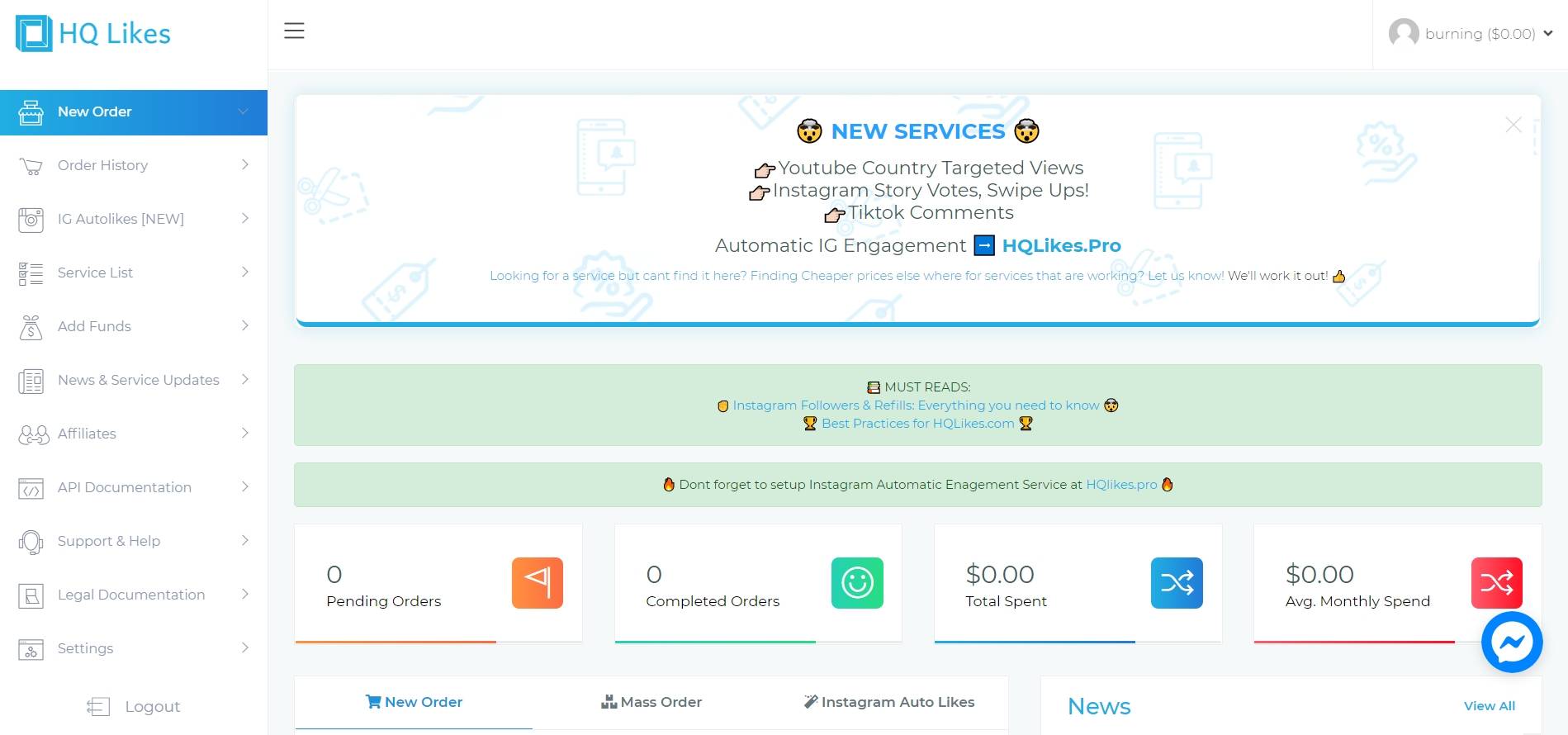Viewport: 1568px width, 735px height.
Task: Click the News & Service Updates newspaper icon
Action: [31, 381]
